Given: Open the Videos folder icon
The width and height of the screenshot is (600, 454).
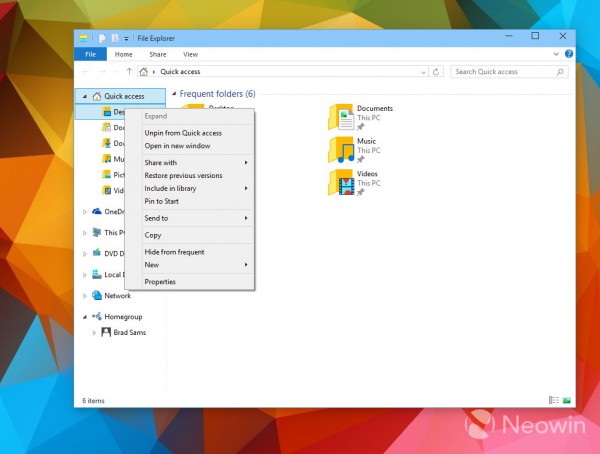Looking at the screenshot, I should coord(341,182).
